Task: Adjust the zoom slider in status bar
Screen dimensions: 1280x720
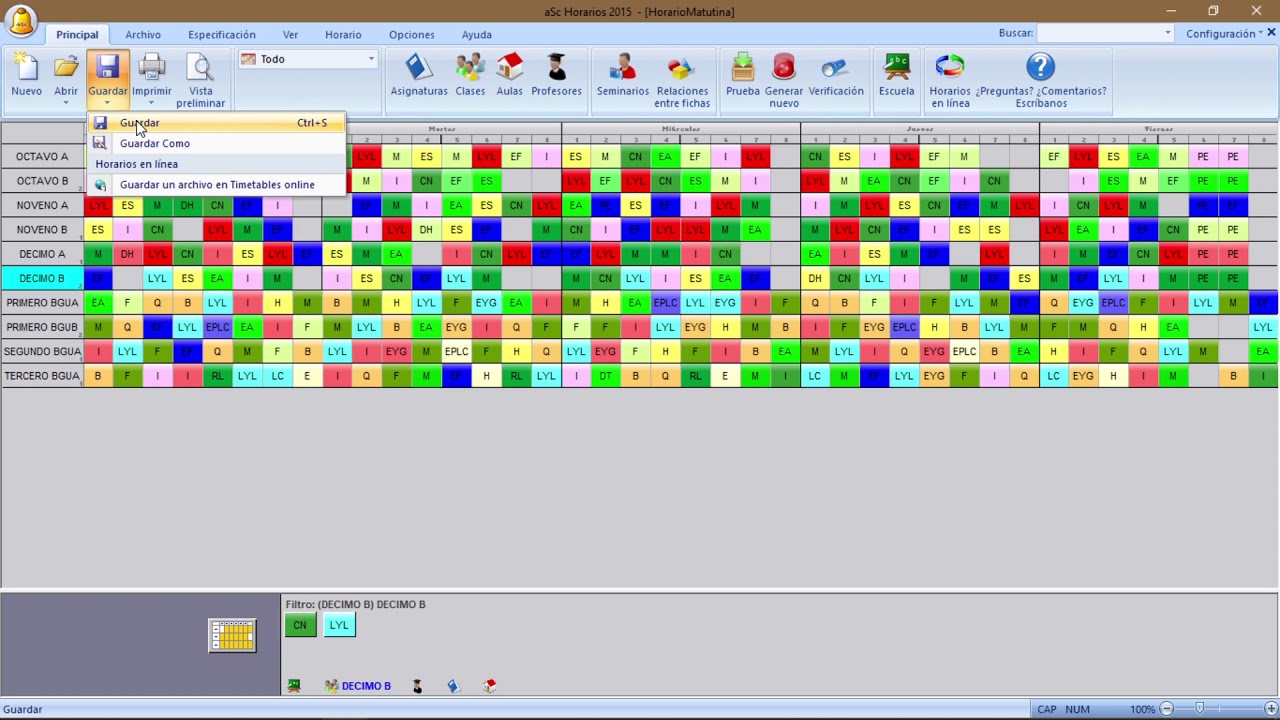Action: pos(1200,709)
